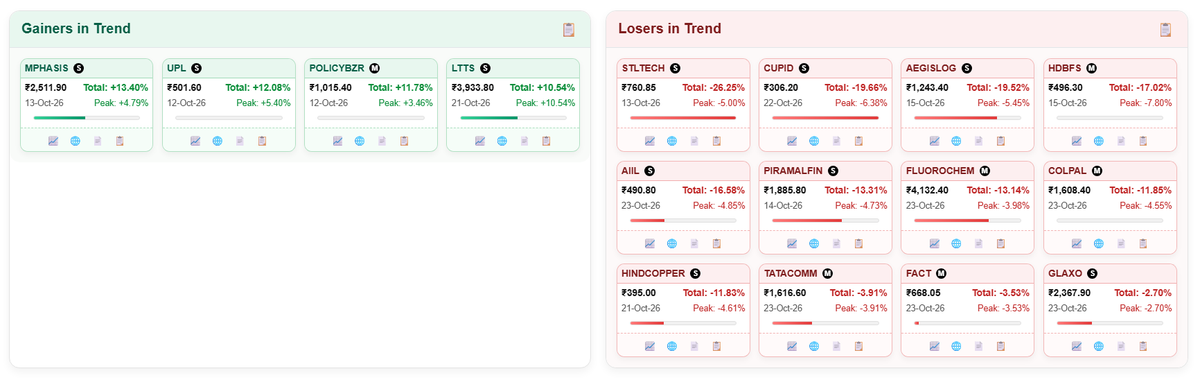Select the Total: -11.83% value on HINDCOPPER
The width and height of the screenshot is (1200, 380).
[714, 293]
